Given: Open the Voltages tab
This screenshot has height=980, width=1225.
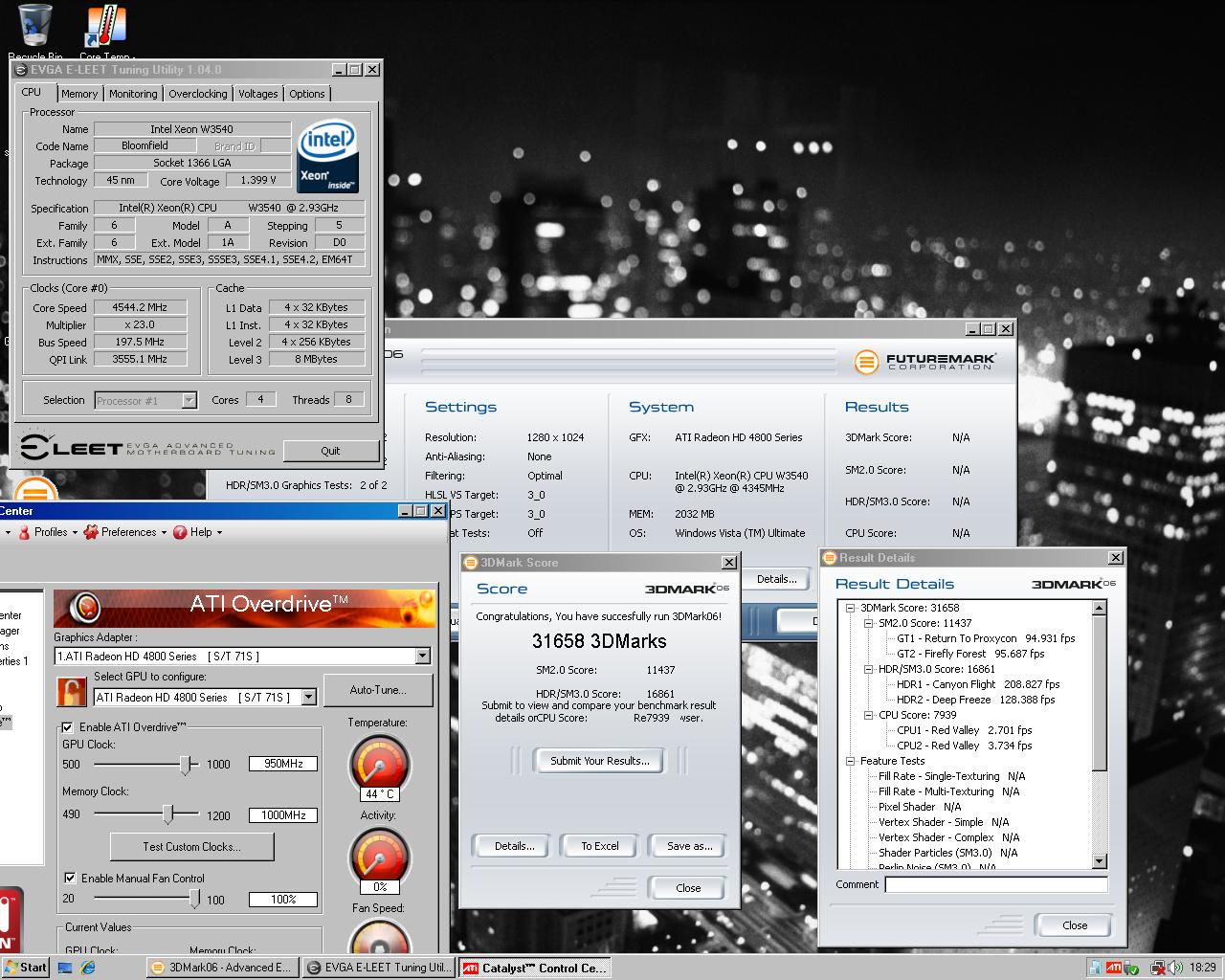Looking at the screenshot, I should click(x=258, y=94).
